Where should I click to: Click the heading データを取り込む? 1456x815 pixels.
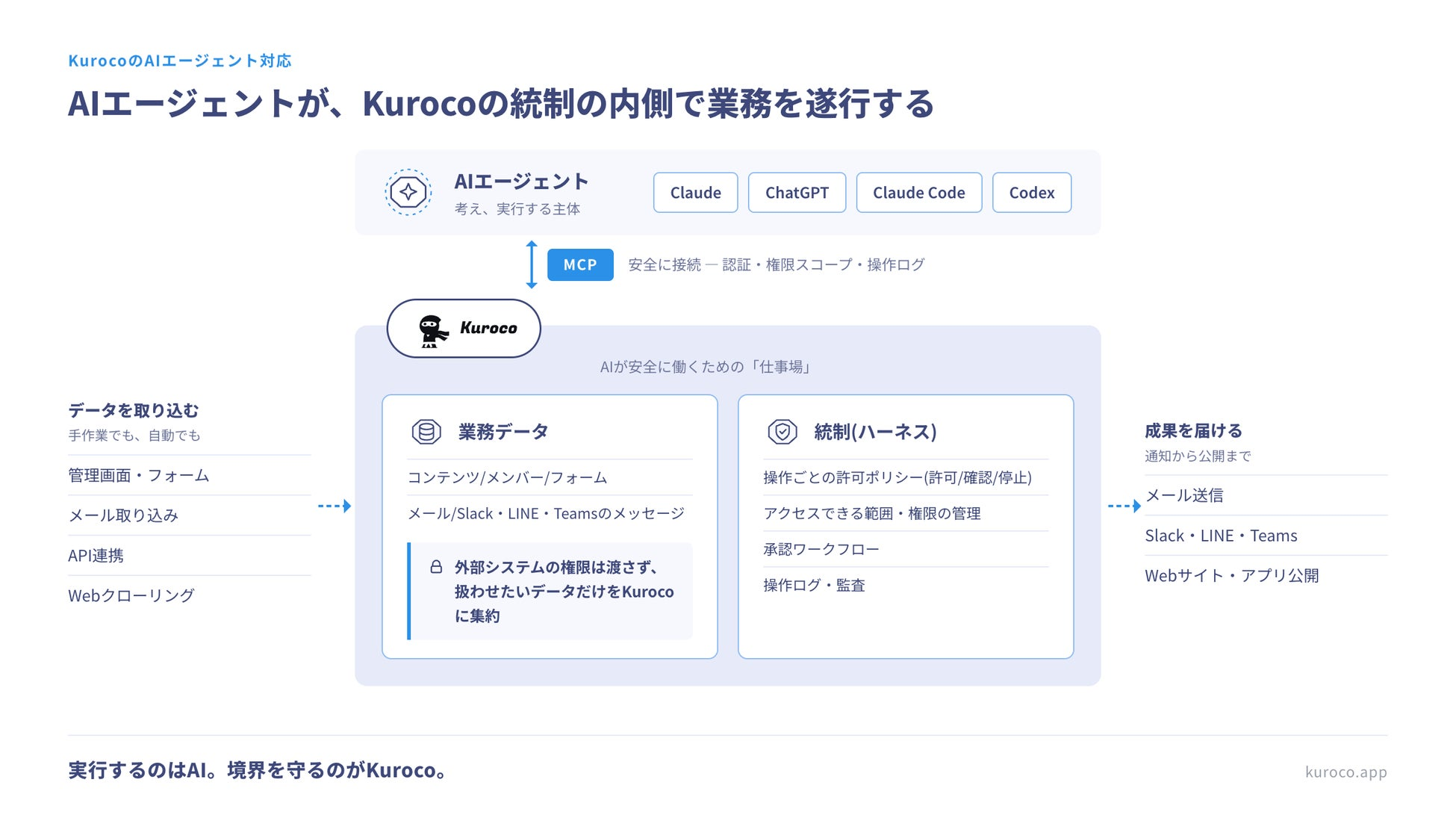tap(134, 410)
